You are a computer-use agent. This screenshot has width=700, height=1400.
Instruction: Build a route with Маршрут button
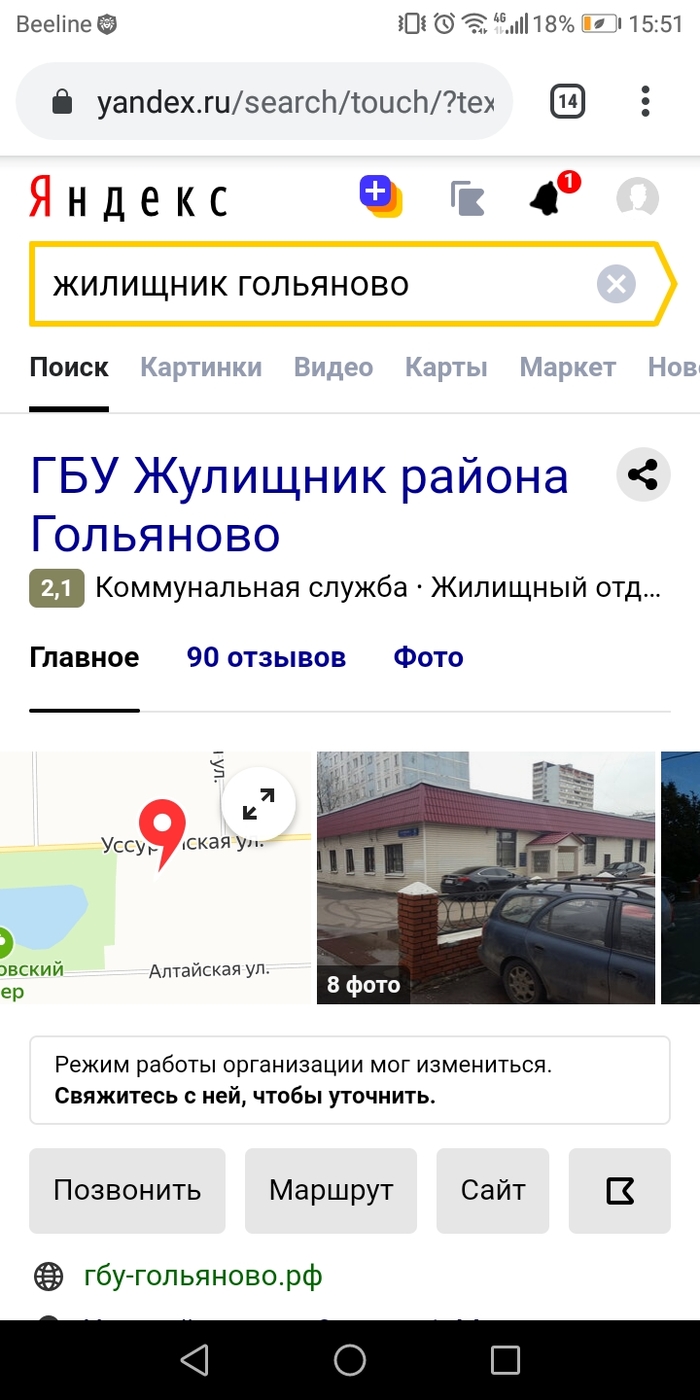coord(331,1190)
